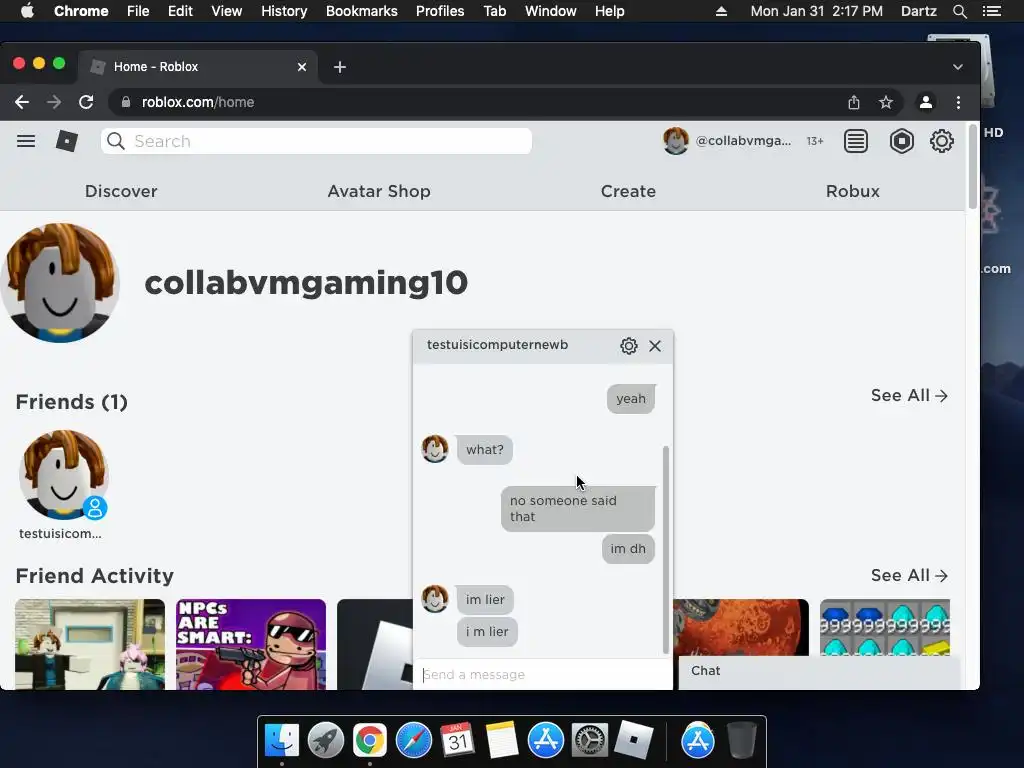1024x768 pixels.
Task: Click the share page icon in address bar
Action: pyautogui.click(x=854, y=102)
